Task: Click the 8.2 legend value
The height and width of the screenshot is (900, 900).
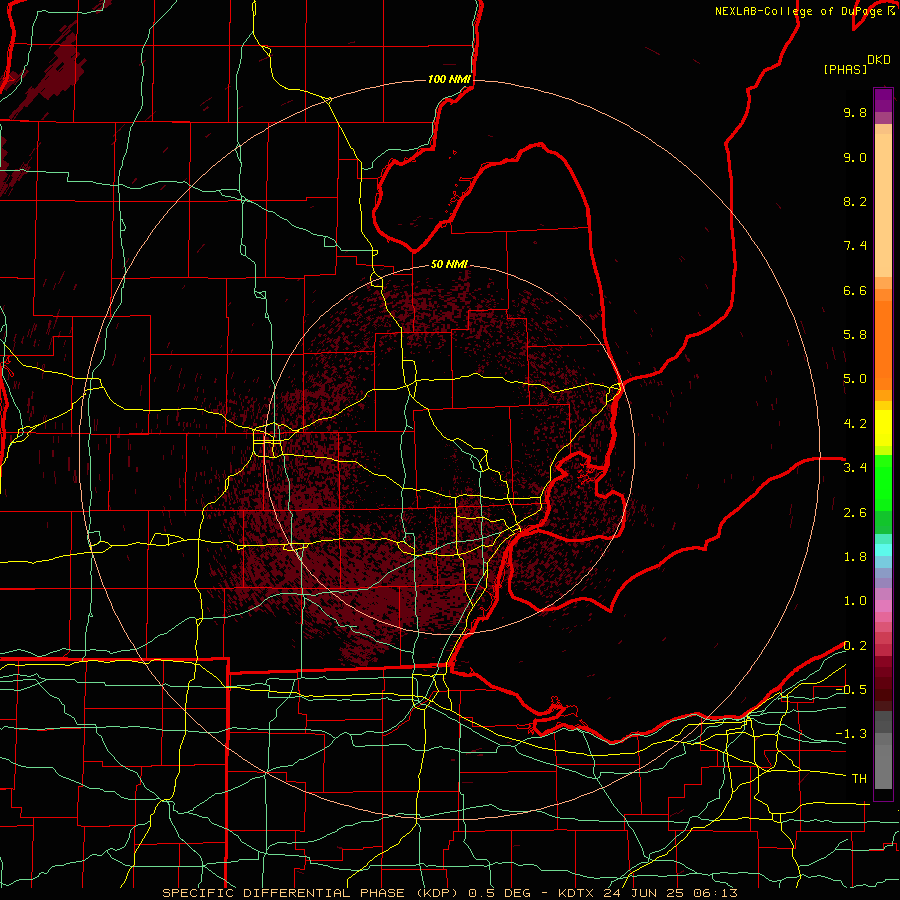Action: coord(855,201)
